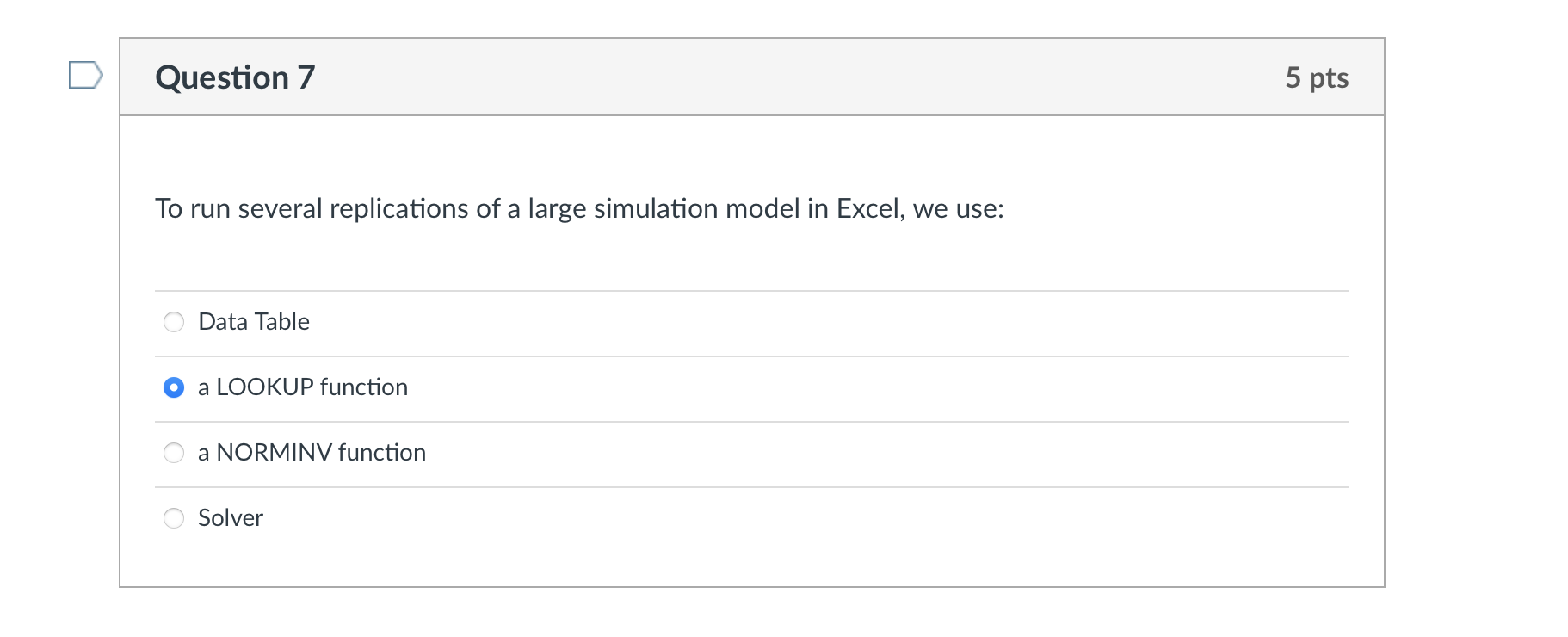
Task: Click the "a LOOKUP function" answer text
Action: tap(303, 387)
